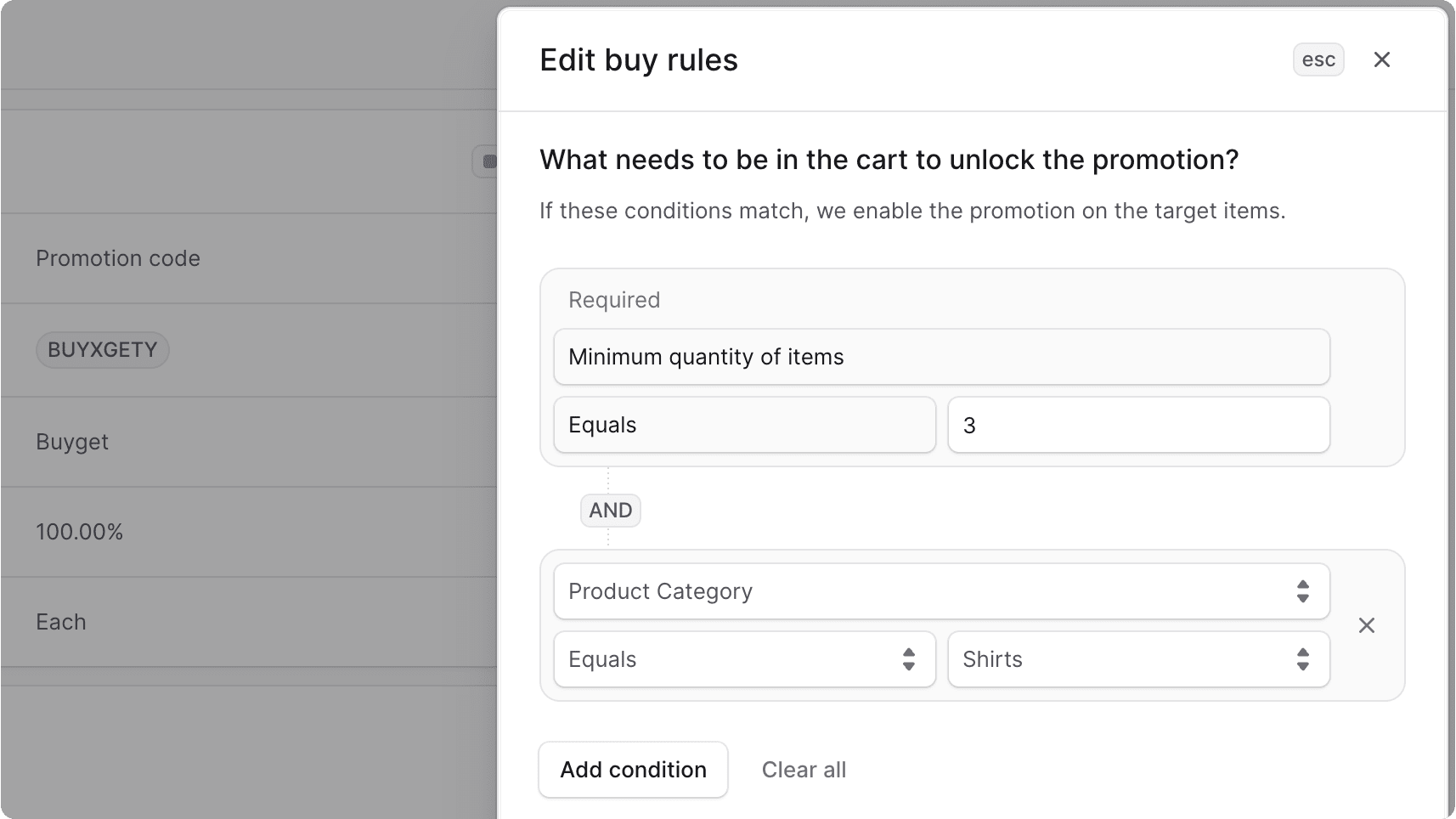Select the BUYXGETY promotion code tag
This screenshot has height=819, width=1456.
[x=102, y=349]
